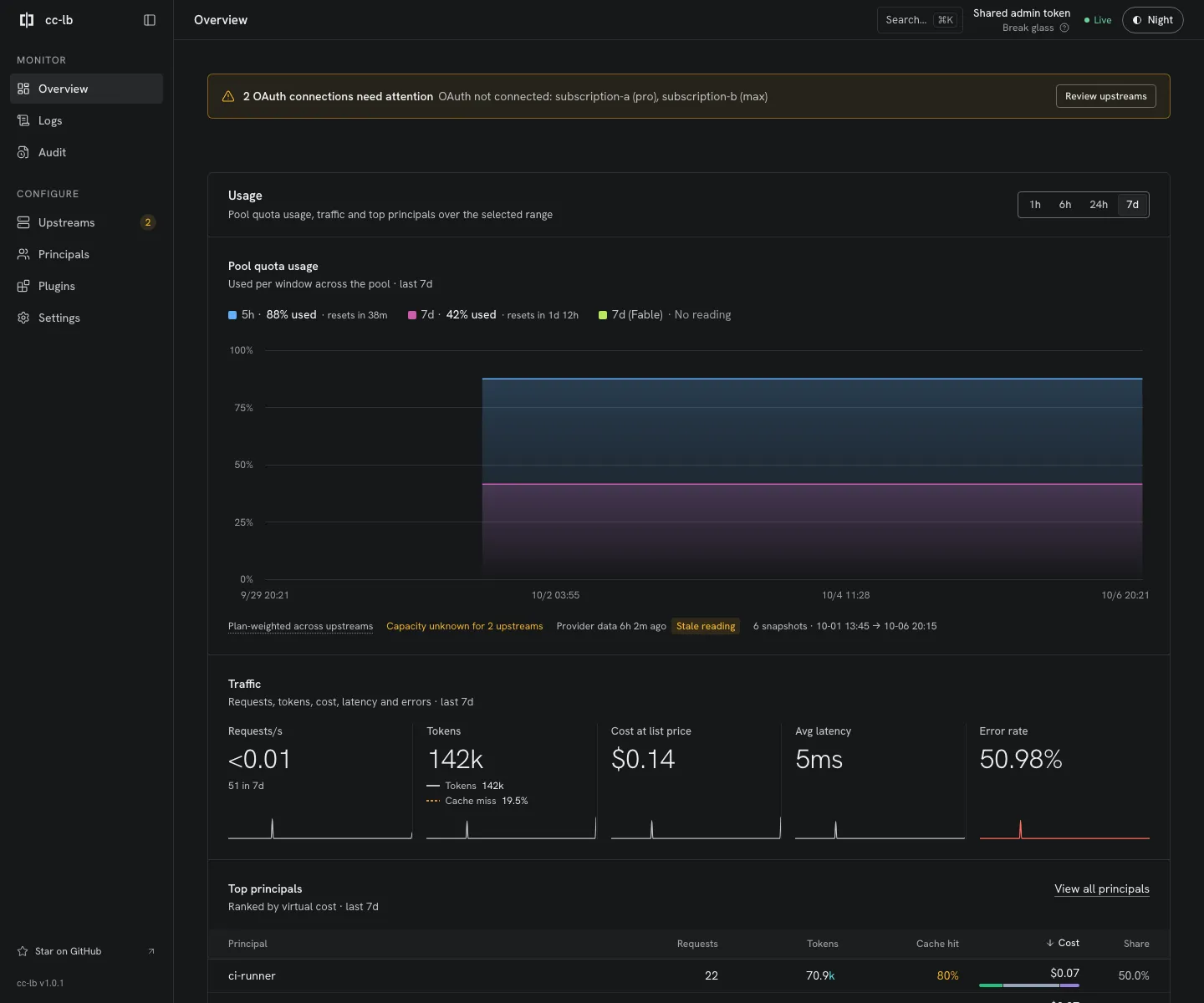Click the Logs icon in sidebar
Screen dimensions: 1204x1003
click(x=23, y=120)
